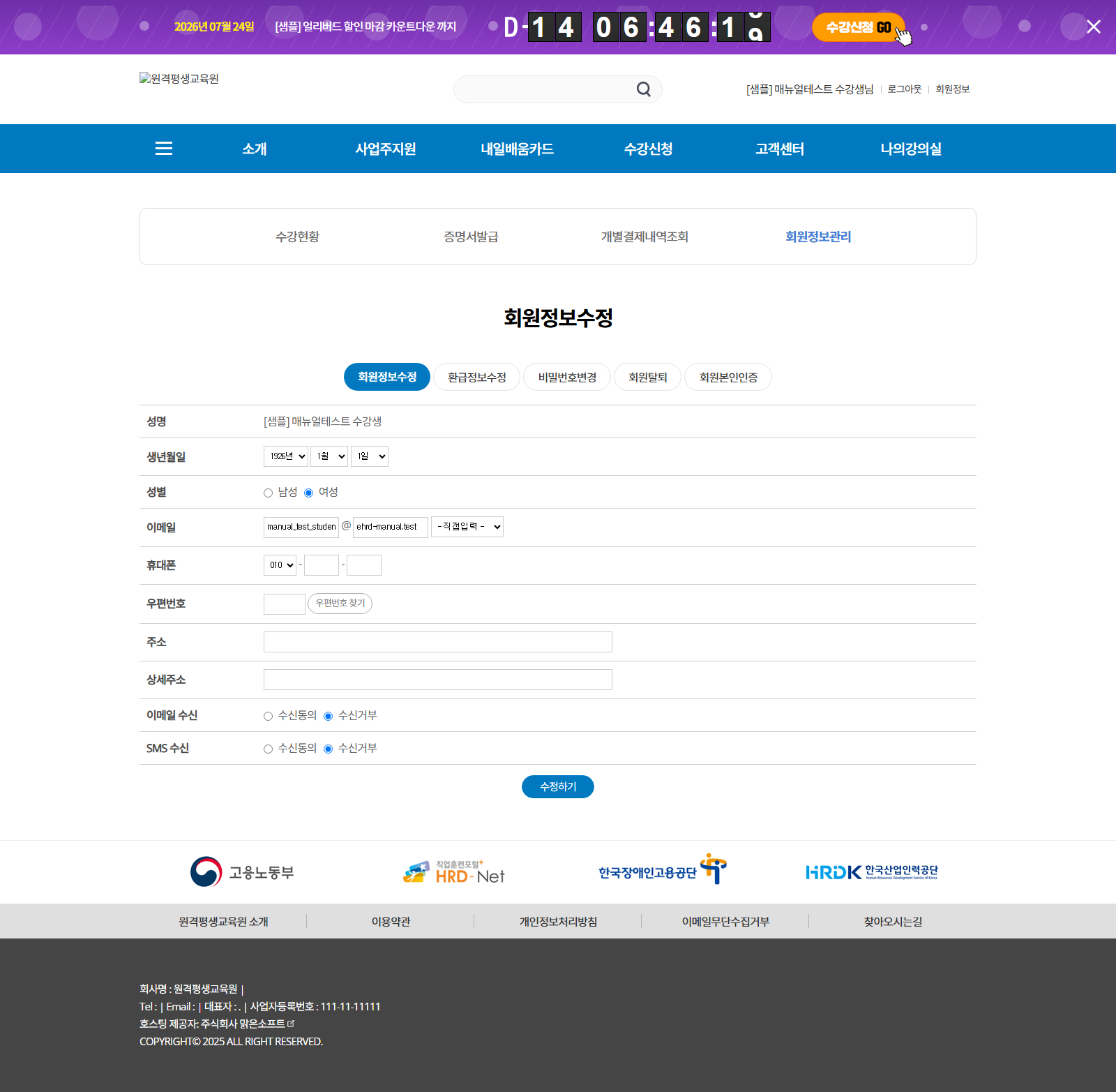
Task: Click the 우편번호 찾기 button
Action: pyautogui.click(x=340, y=604)
